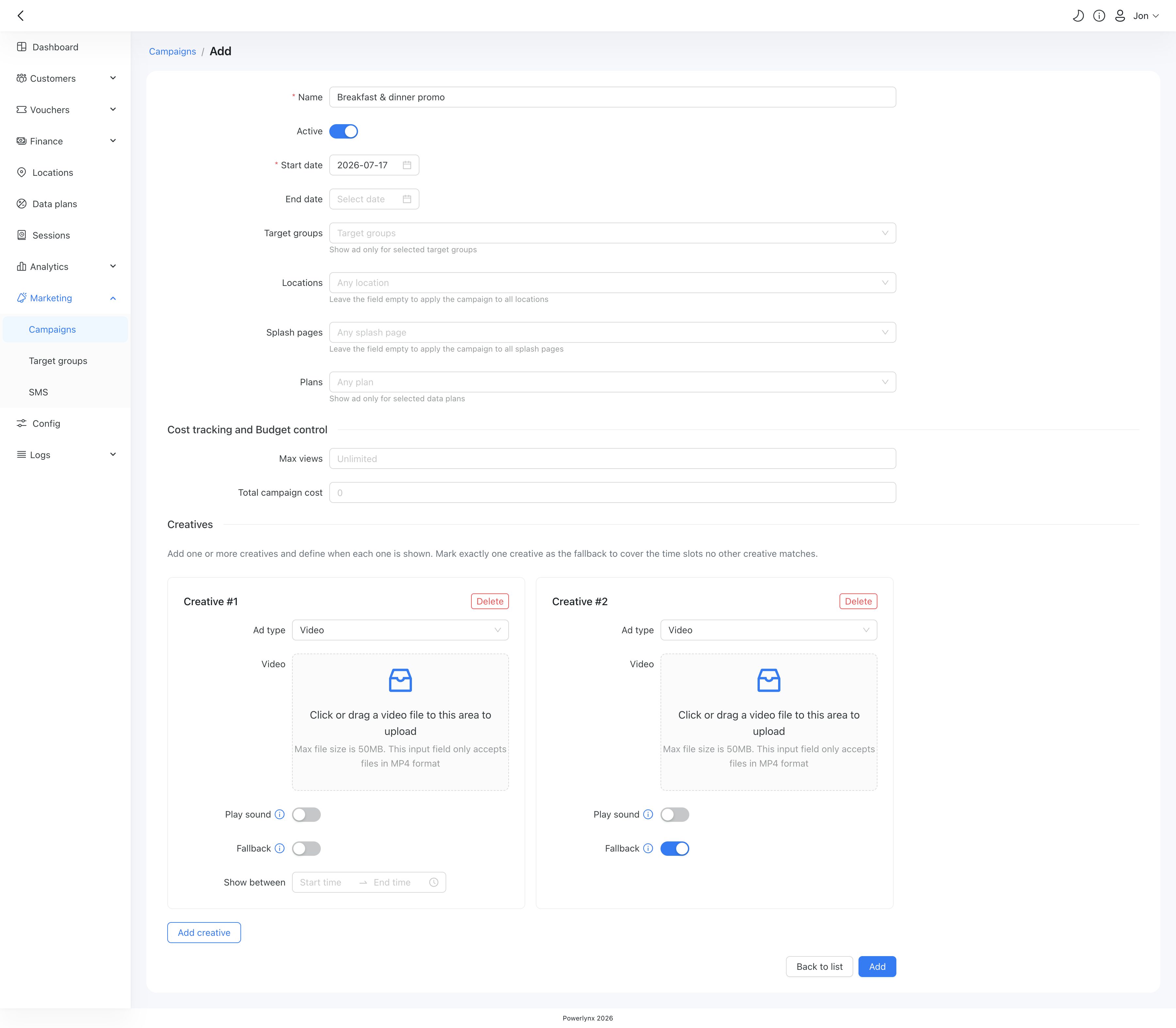The width and height of the screenshot is (1176, 1028).
Task: Click the inbox upload icon in Creative #2
Action: coord(769,680)
